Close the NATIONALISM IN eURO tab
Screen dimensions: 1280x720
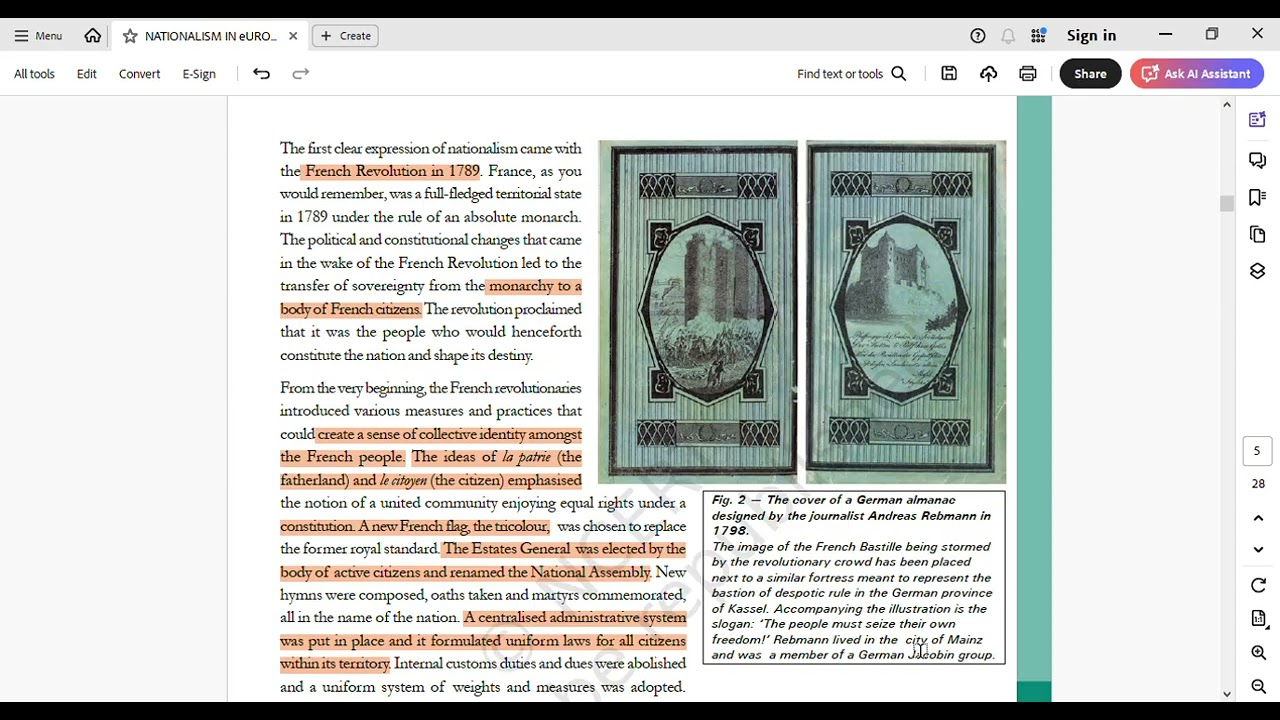293,36
